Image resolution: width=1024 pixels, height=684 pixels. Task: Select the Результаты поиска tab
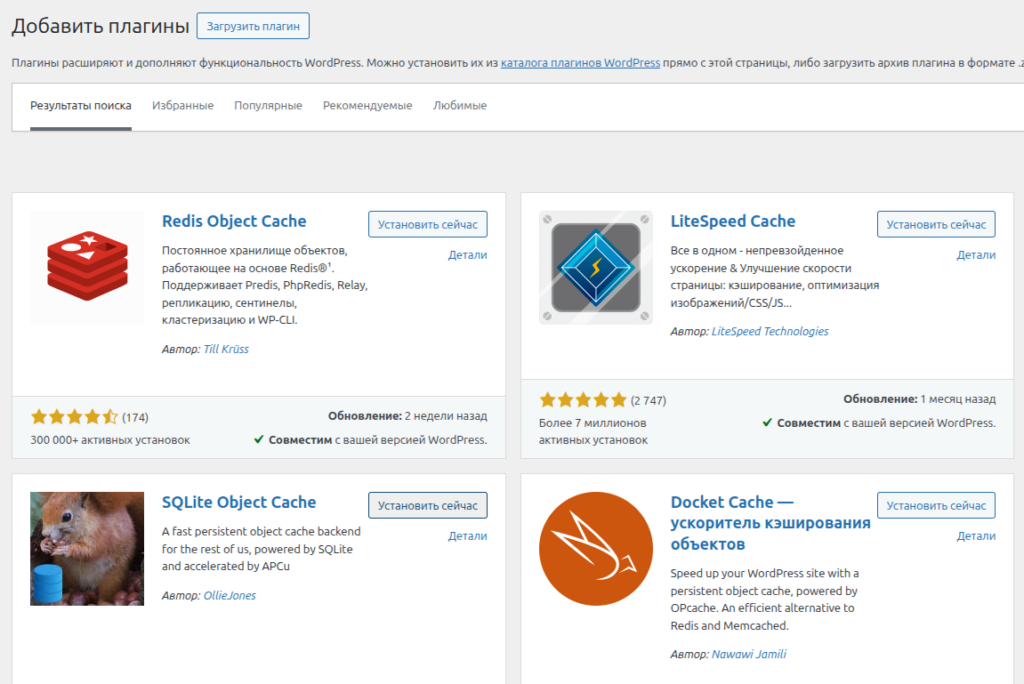(x=81, y=105)
